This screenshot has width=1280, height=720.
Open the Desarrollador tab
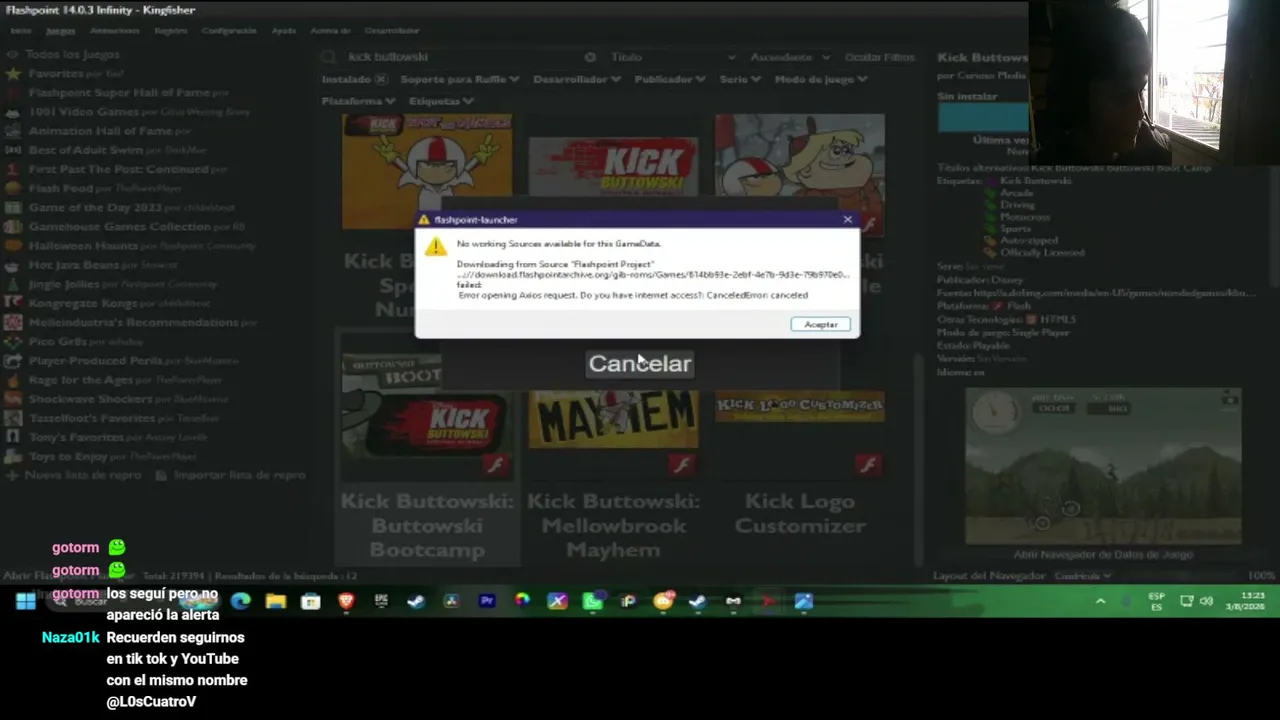tap(392, 31)
